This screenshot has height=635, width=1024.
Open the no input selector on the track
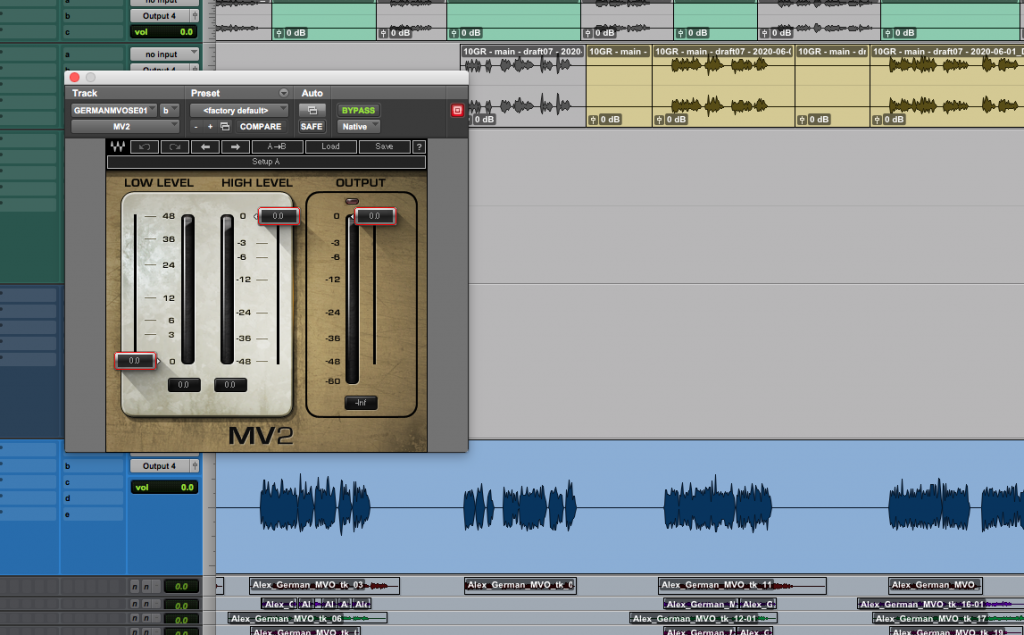[164, 53]
